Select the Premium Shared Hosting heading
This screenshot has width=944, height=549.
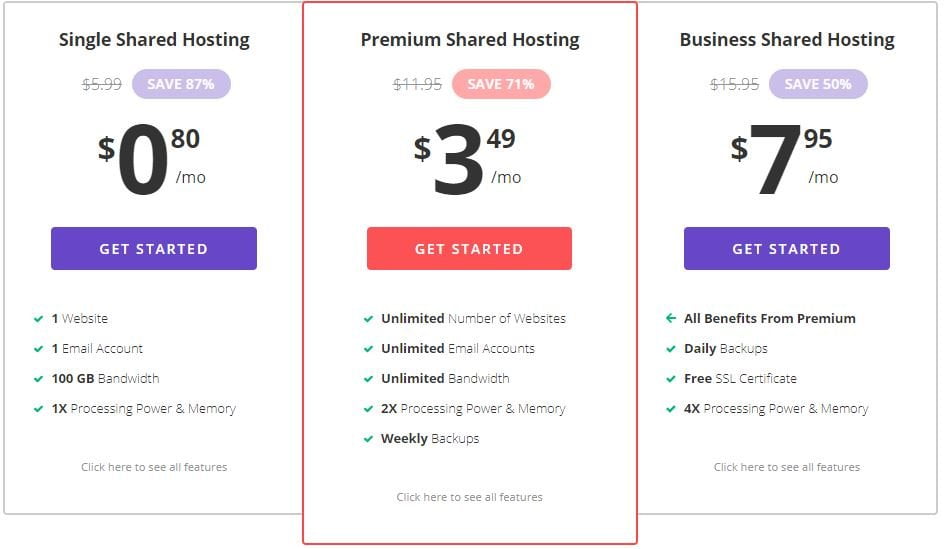[x=470, y=40]
